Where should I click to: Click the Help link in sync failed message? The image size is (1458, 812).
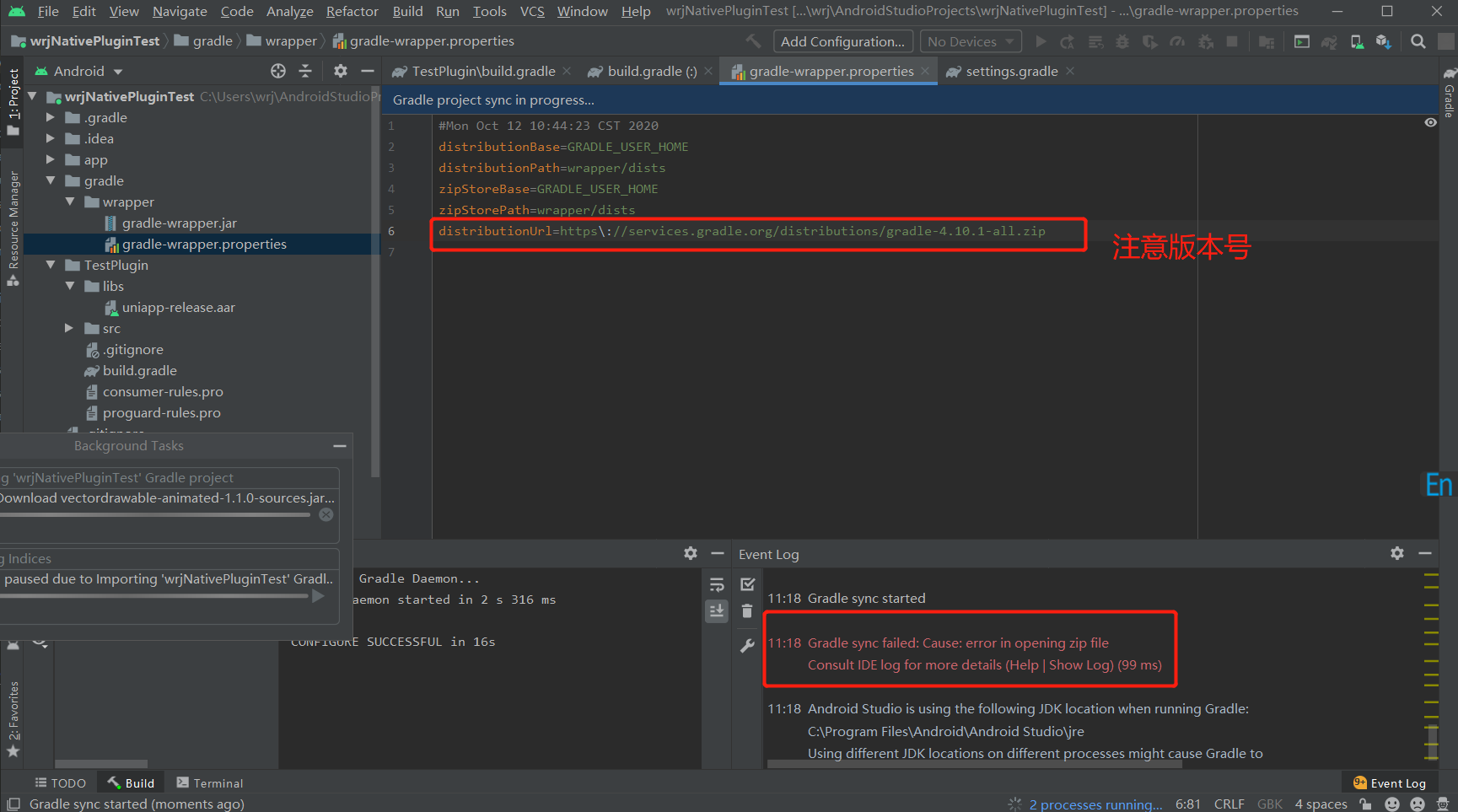(1023, 664)
